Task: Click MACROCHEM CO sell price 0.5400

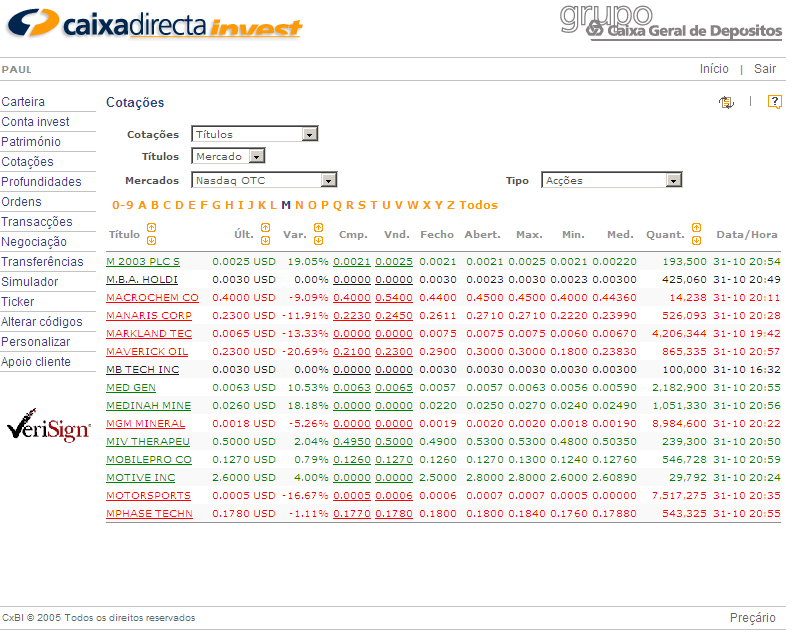Action: pos(394,298)
